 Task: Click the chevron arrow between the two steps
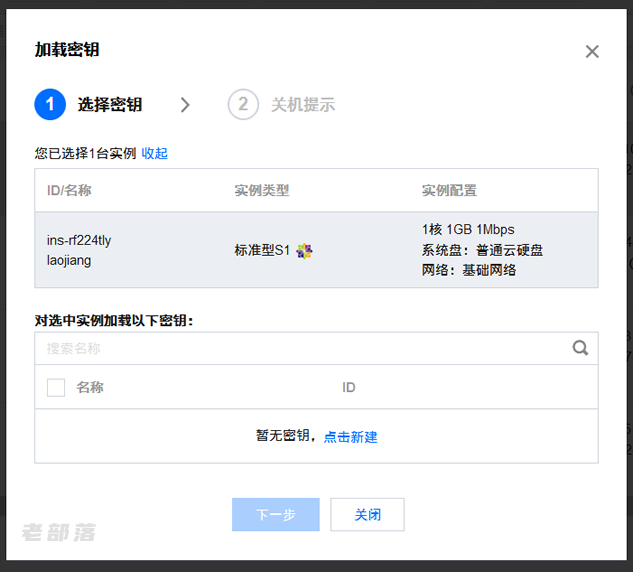click(185, 105)
